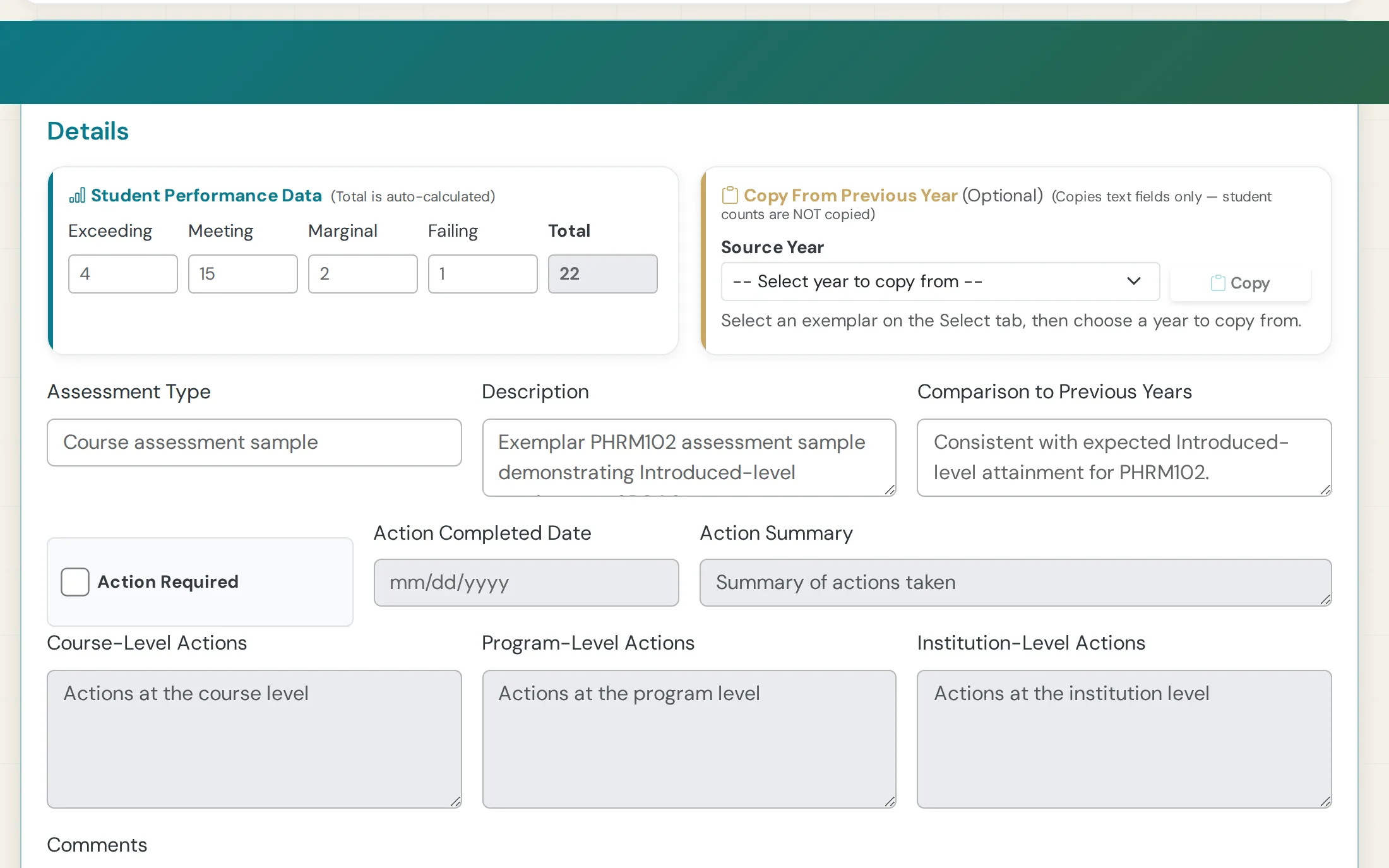Click the Description textarea resize handle
This screenshot has height=868, width=1389.
890,490
